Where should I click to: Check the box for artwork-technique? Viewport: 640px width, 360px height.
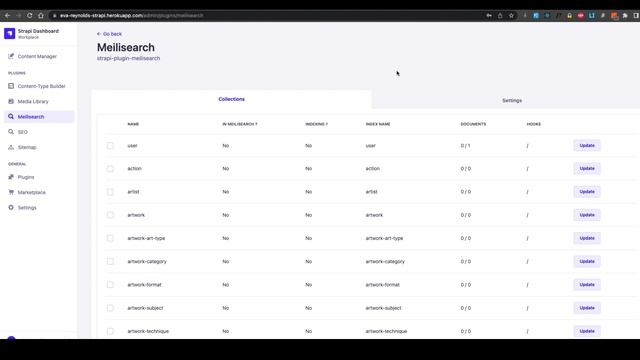[x=110, y=331]
